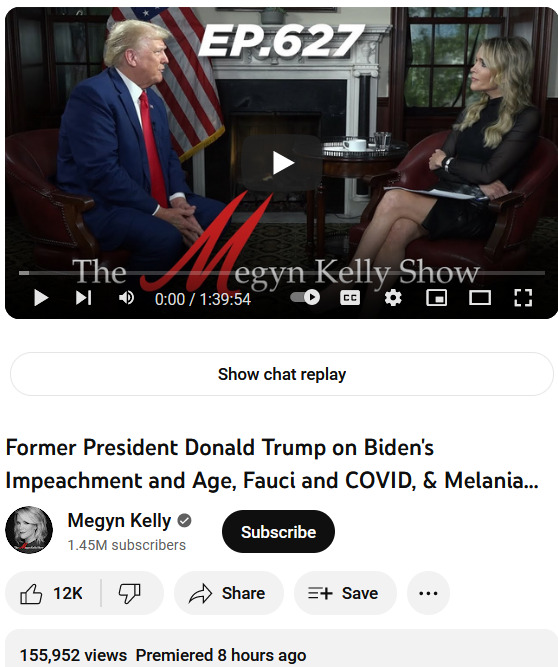Open the Megyn Kelly channel name link

(x=119, y=521)
